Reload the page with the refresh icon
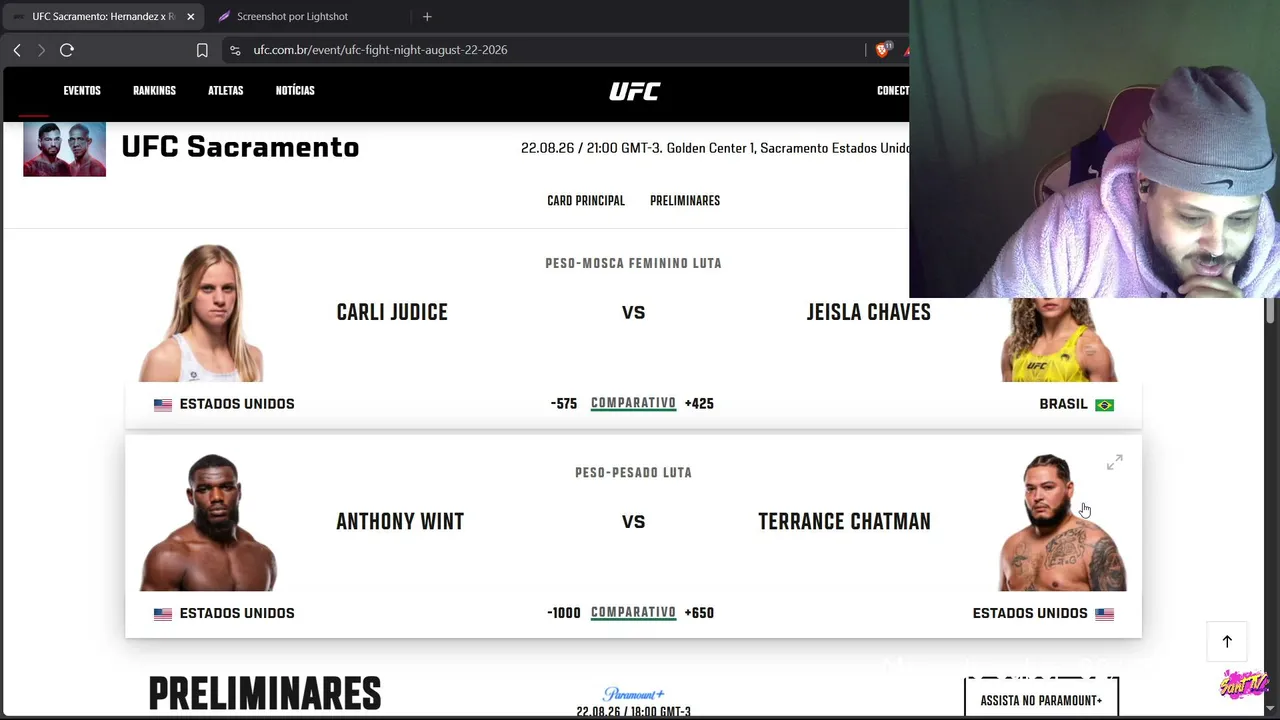The image size is (1280, 720). (x=67, y=50)
